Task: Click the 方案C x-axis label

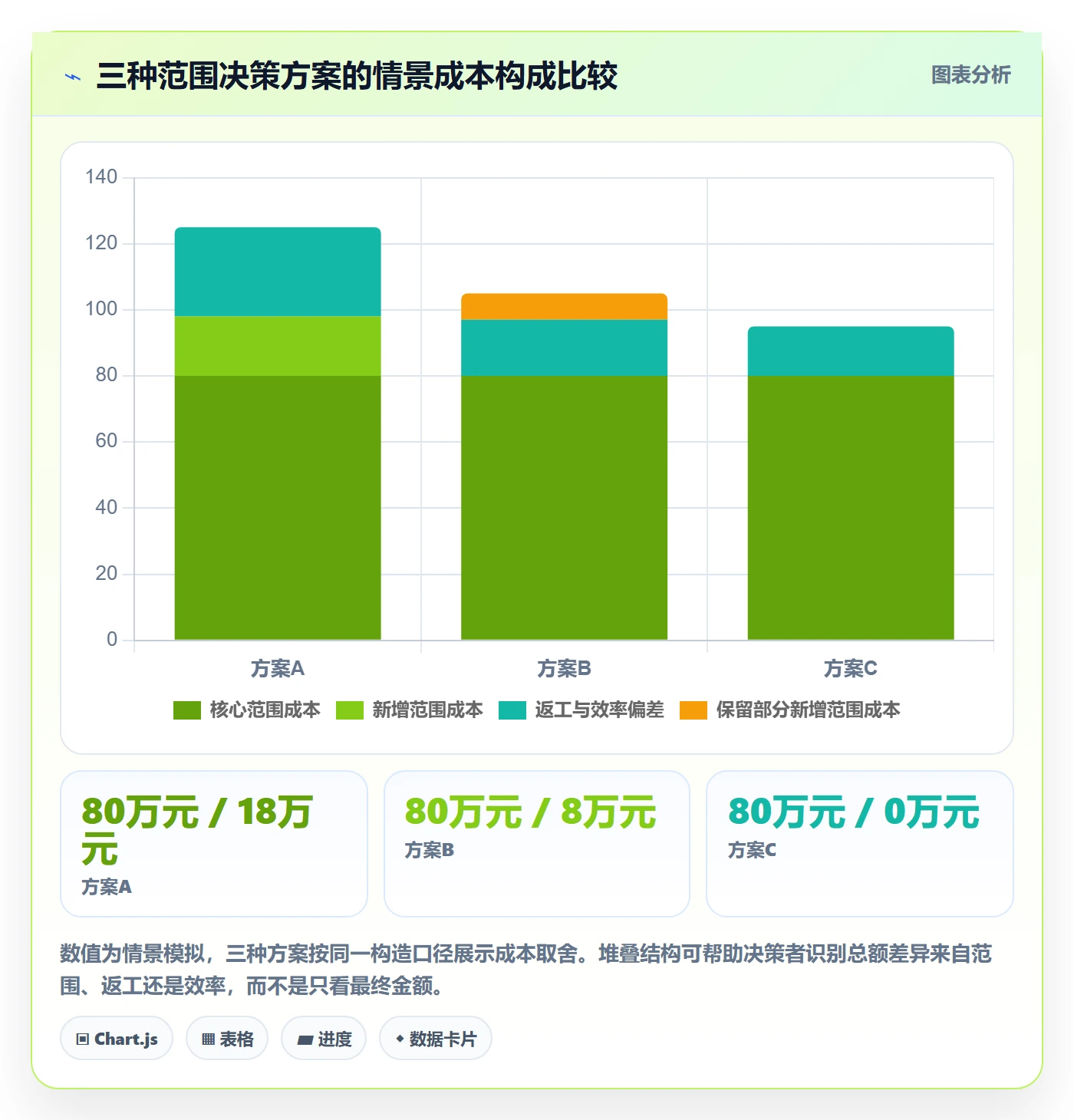Action: tap(851, 669)
